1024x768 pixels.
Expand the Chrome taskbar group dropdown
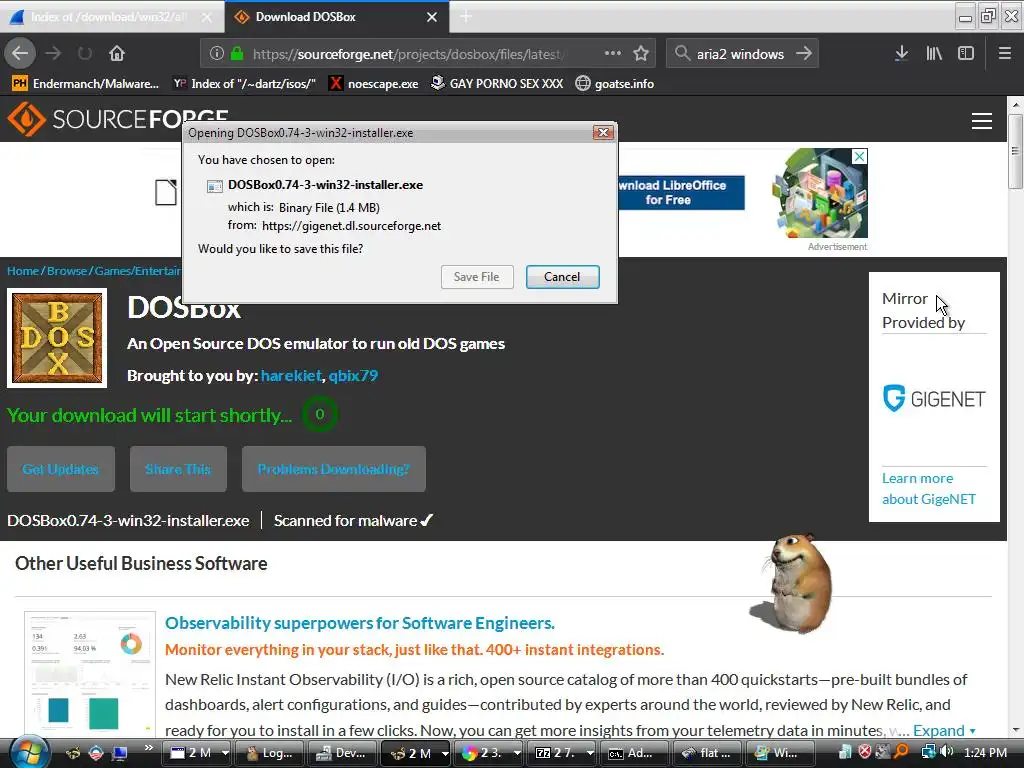coord(517,753)
